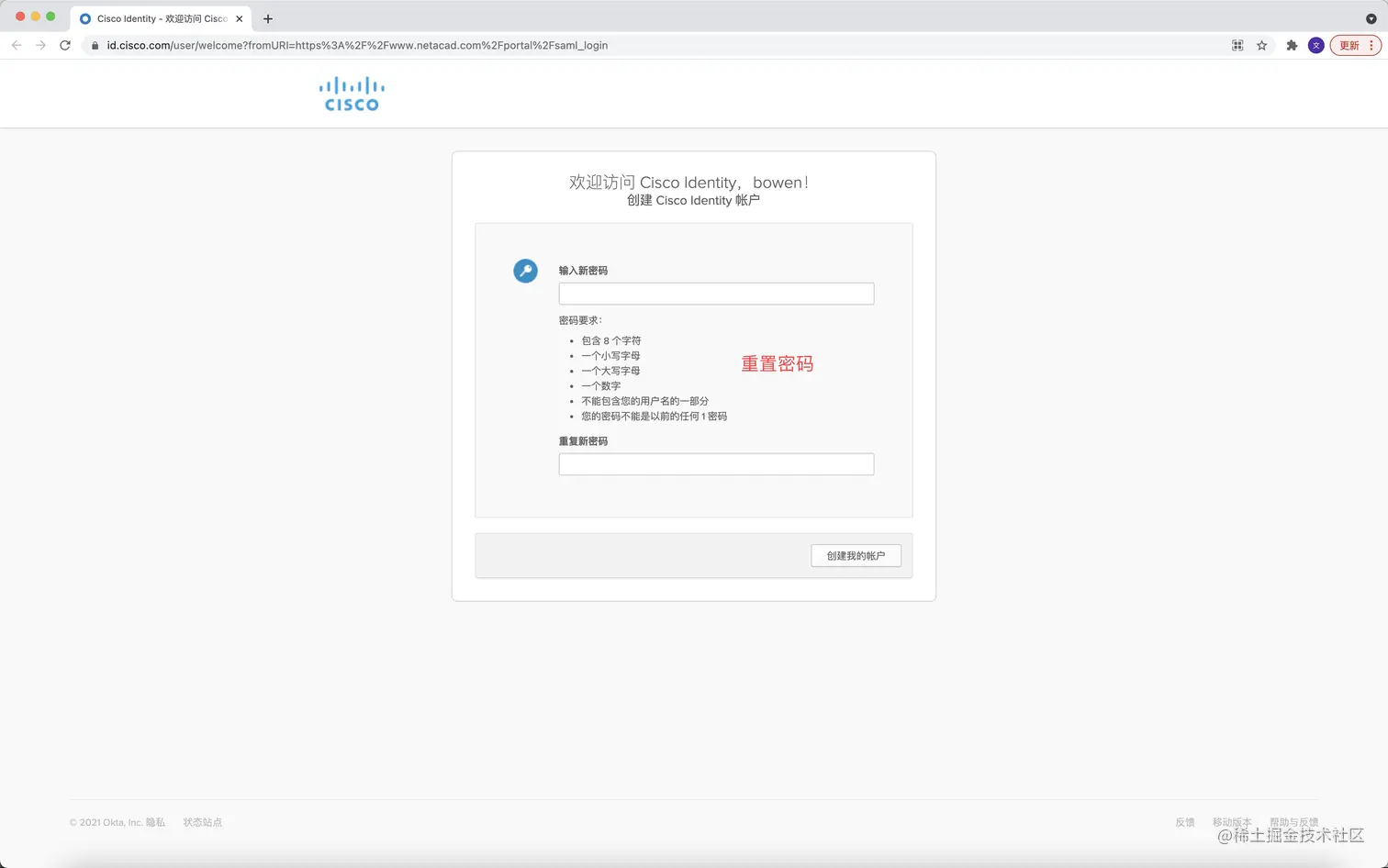Click the padlock site info icon

(x=95, y=45)
